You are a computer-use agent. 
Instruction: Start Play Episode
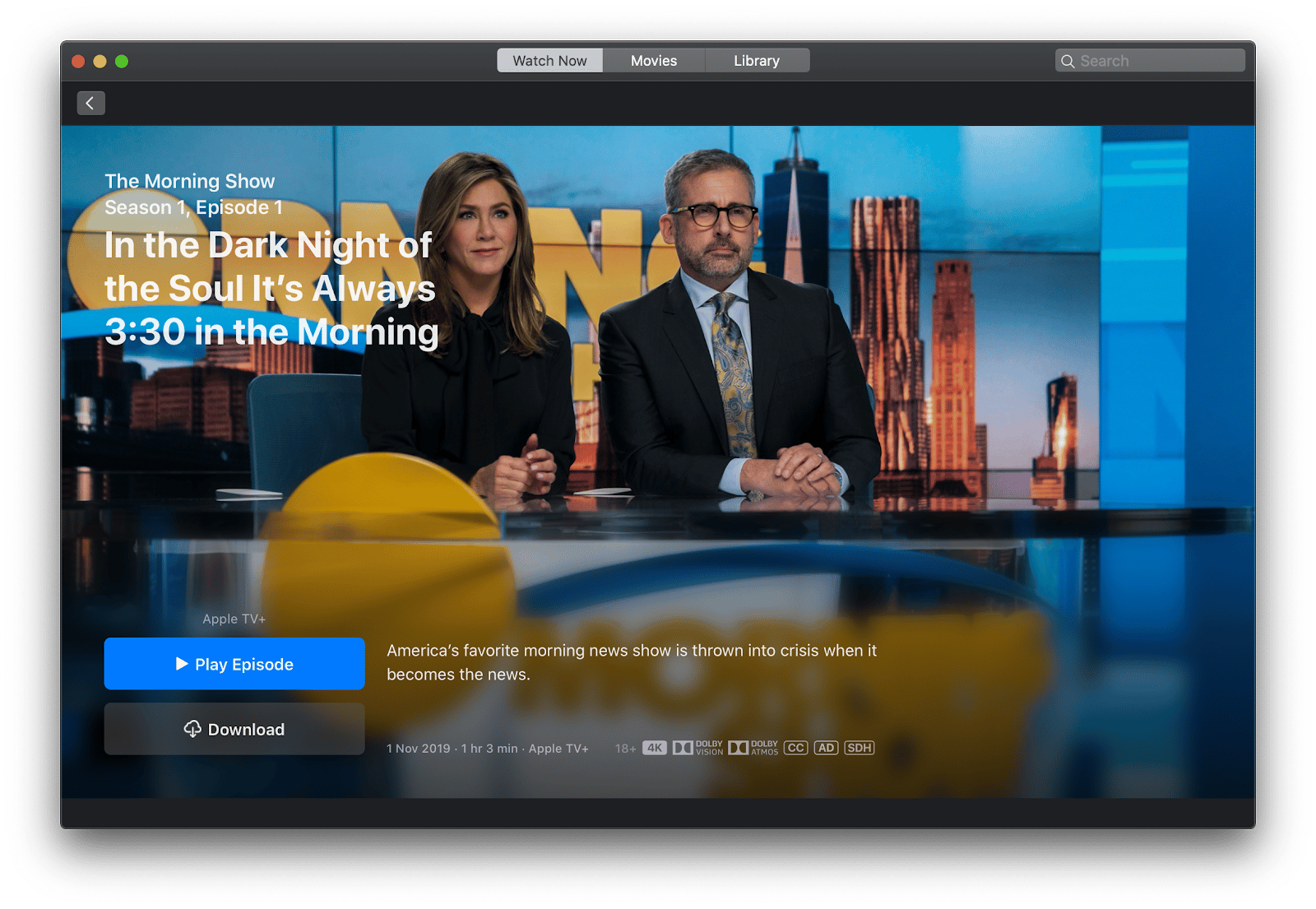[x=234, y=664]
